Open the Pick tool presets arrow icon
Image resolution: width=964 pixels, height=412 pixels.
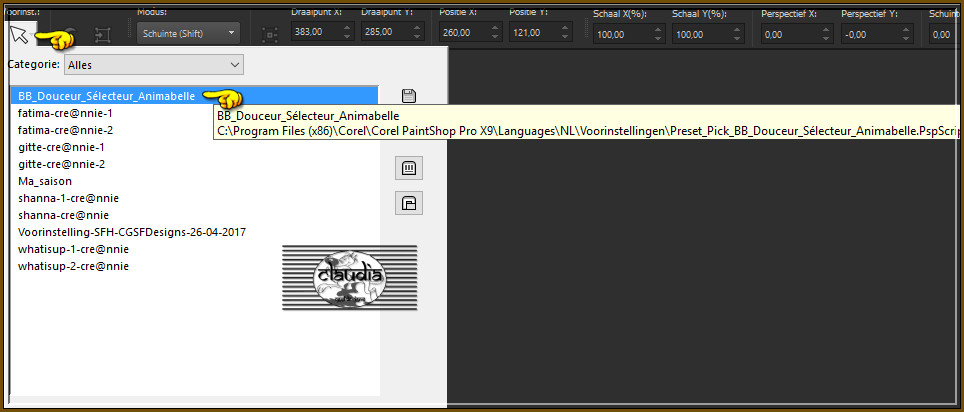19,35
